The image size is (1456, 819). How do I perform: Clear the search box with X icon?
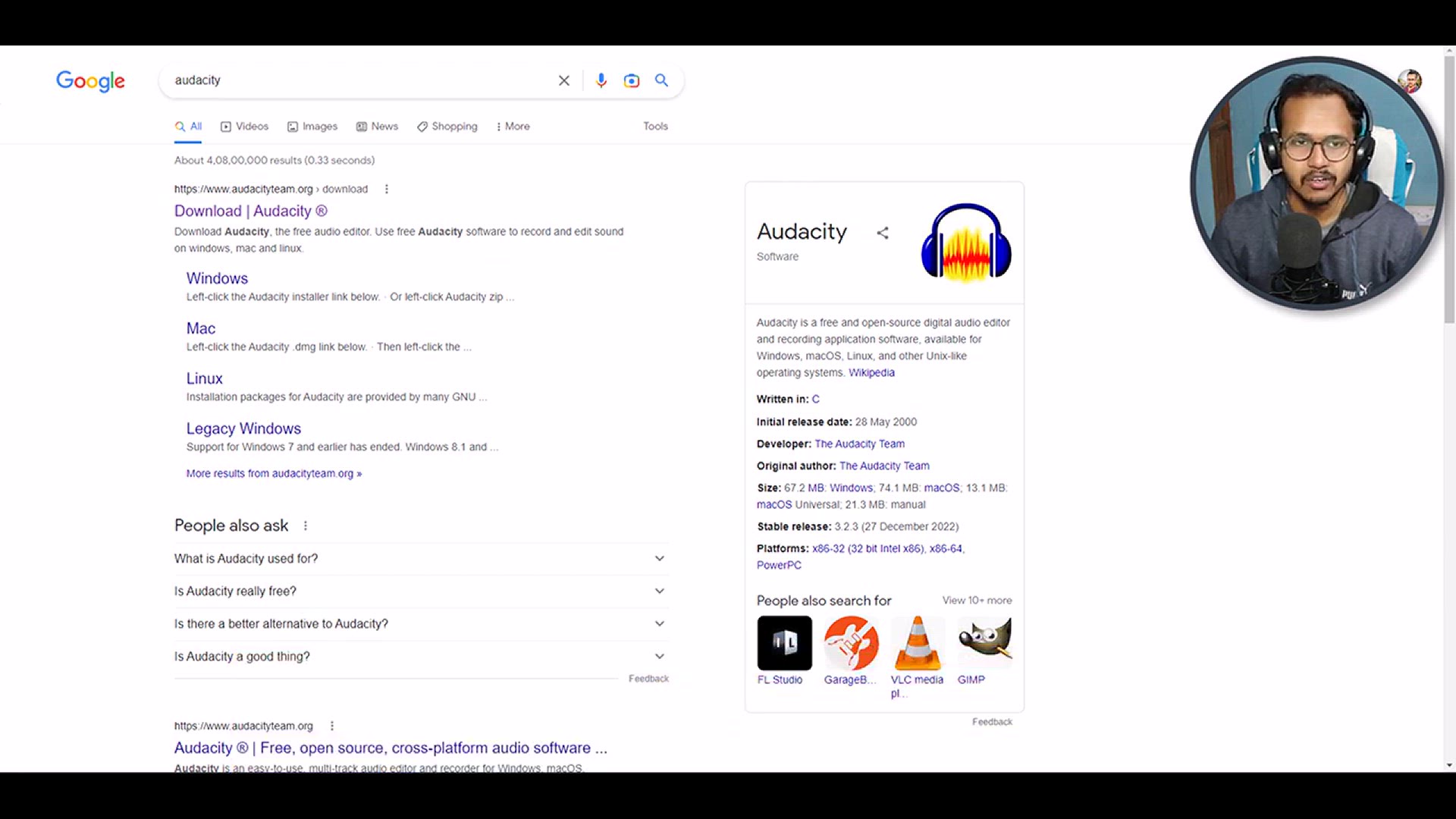(564, 80)
